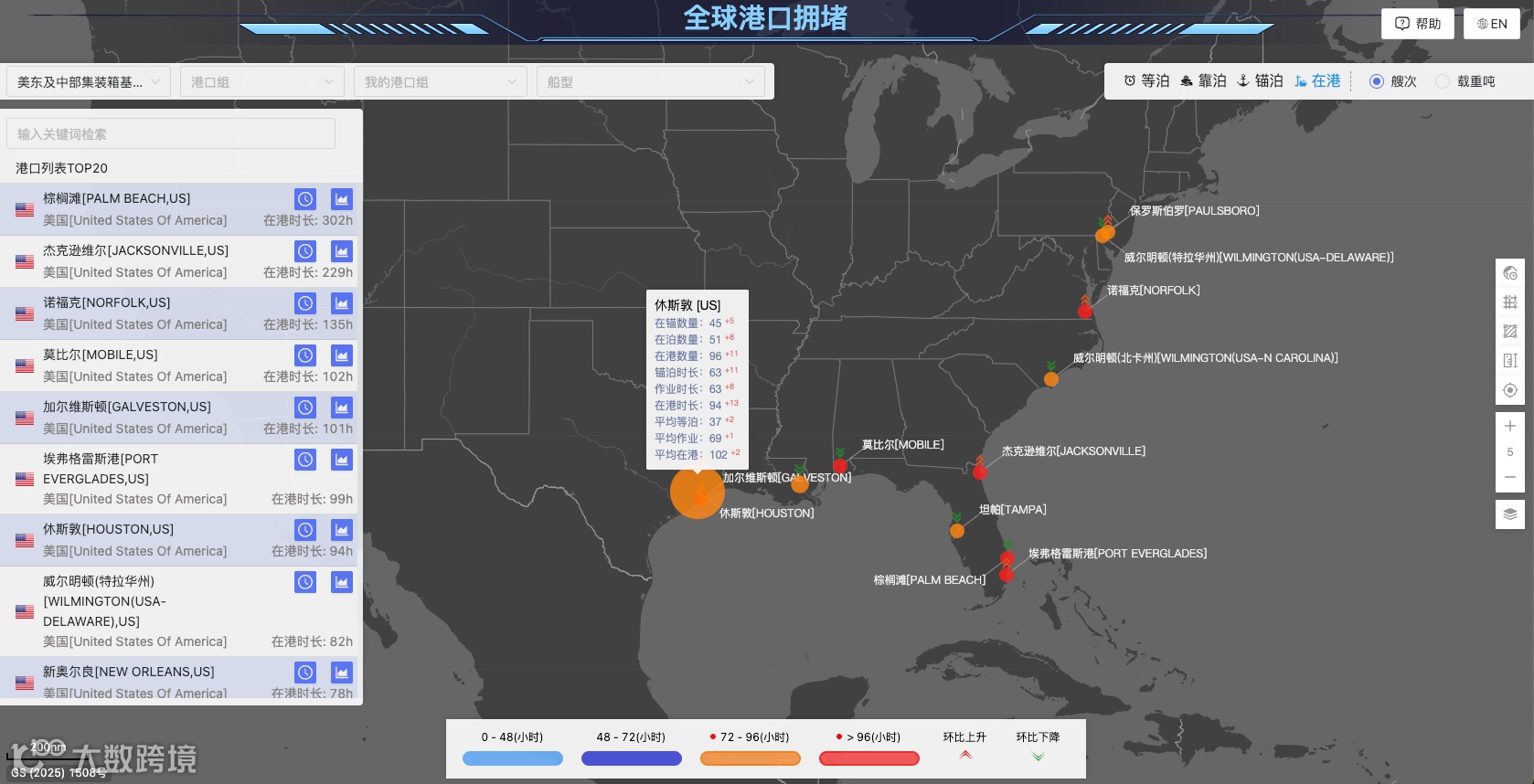Switch to 等泊 waiting status filter
The width and height of the screenshot is (1534, 784).
point(1146,80)
